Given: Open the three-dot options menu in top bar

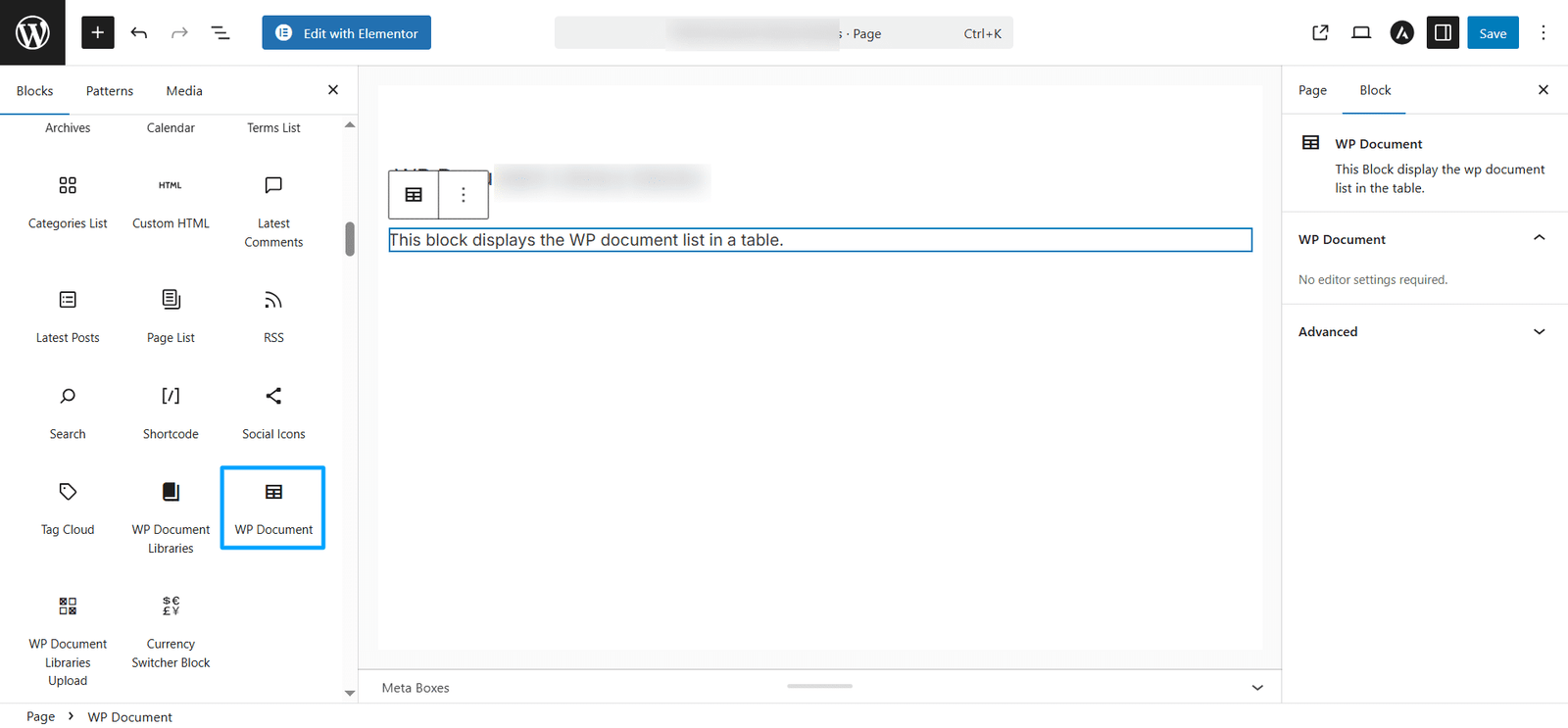Looking at the screenshot, I should (1543, 32).
